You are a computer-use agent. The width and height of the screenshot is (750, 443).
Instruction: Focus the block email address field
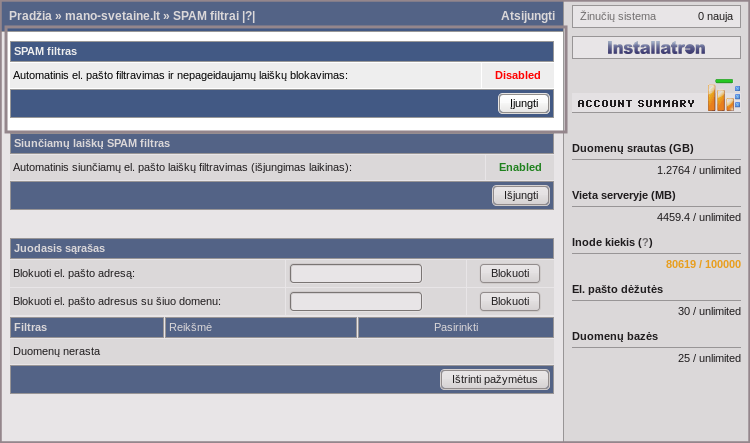[x=355, y=273]
